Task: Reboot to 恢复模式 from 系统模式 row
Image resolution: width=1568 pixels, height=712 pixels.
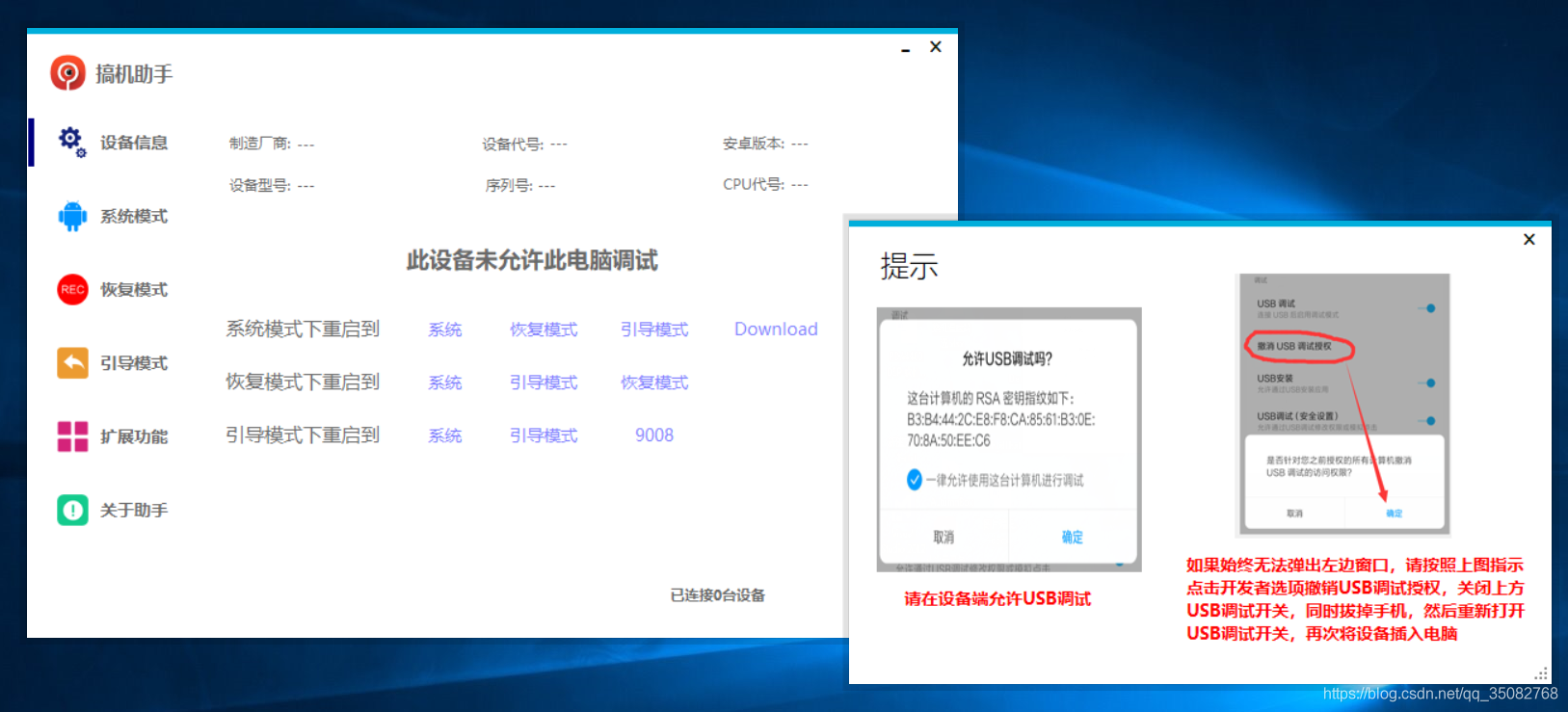Action: (544, 330)
